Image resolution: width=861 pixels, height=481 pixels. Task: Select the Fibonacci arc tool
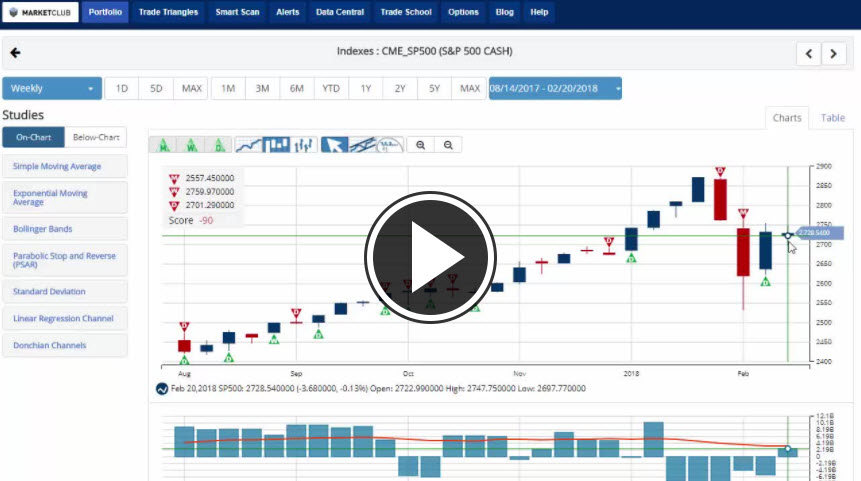[390, 145]
